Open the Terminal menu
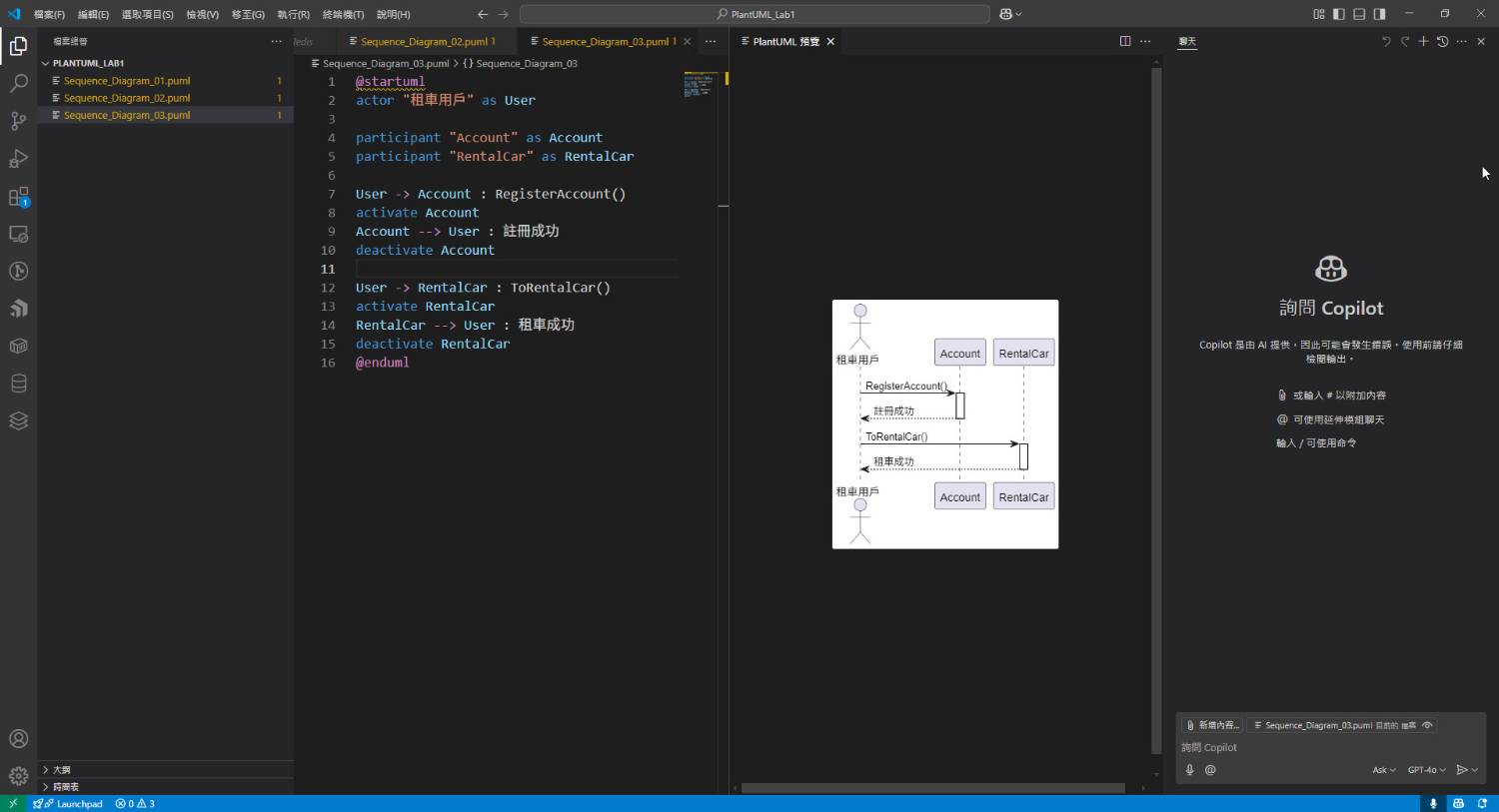 [x=343, y=14]
